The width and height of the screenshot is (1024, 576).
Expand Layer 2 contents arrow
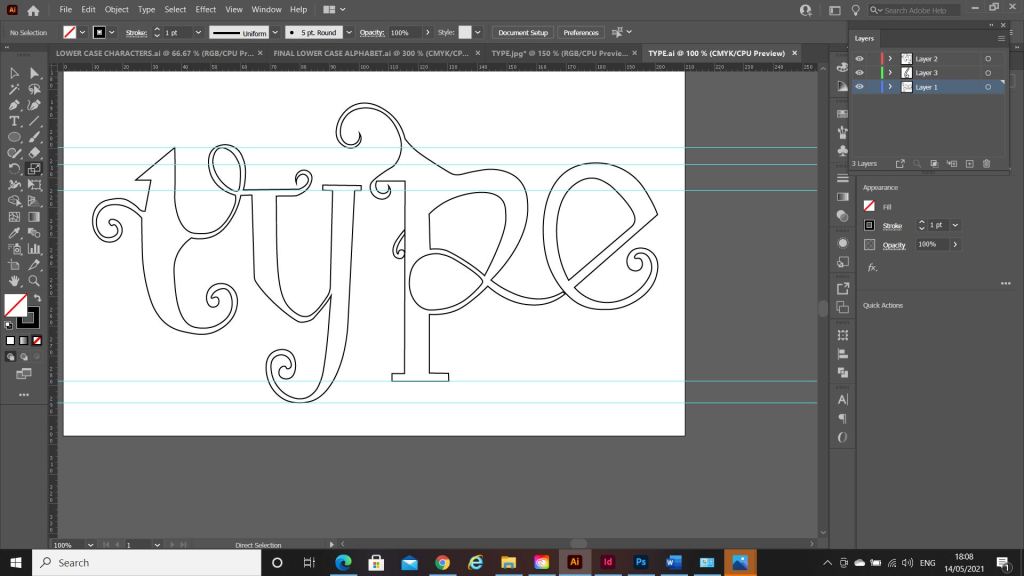tap(890, 59)
